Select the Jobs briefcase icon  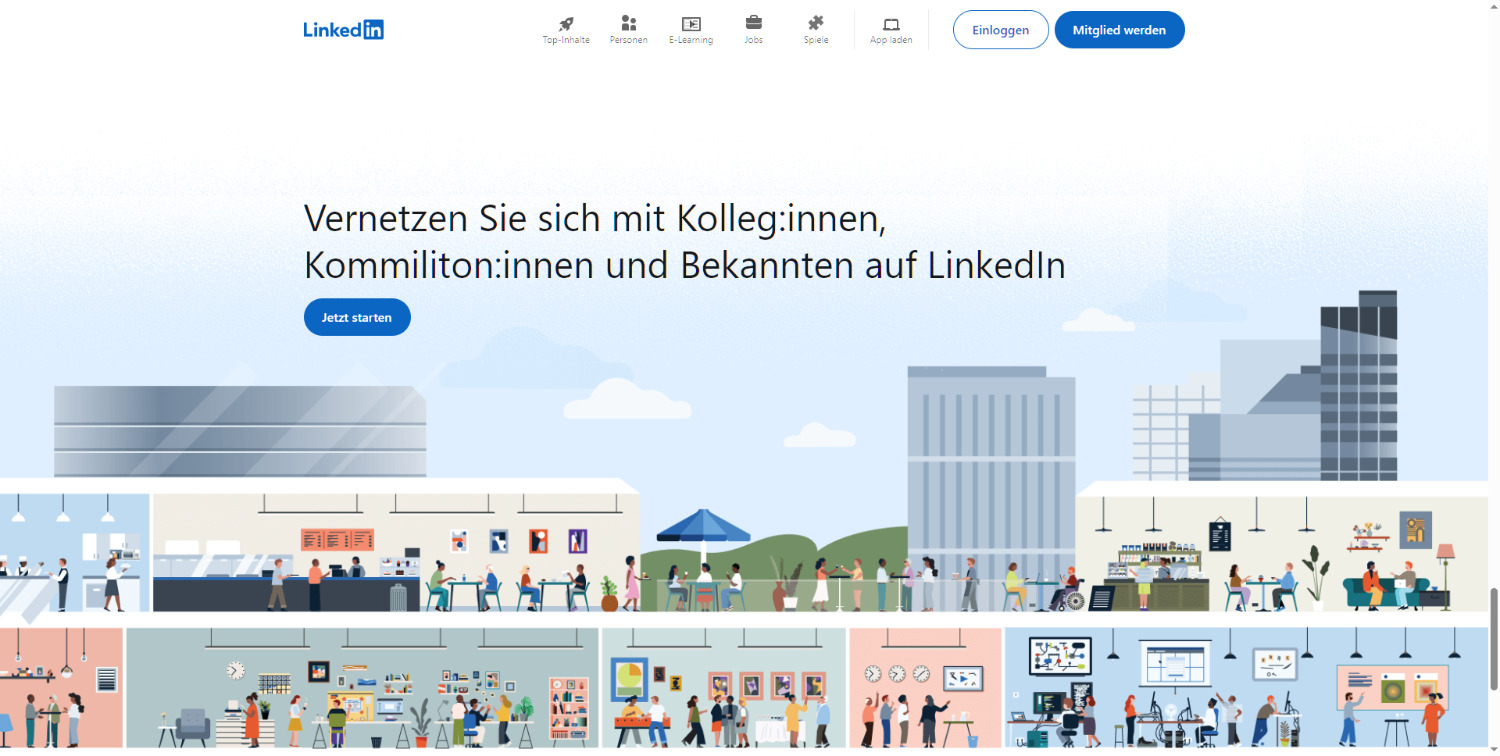(x=753, y=22)
